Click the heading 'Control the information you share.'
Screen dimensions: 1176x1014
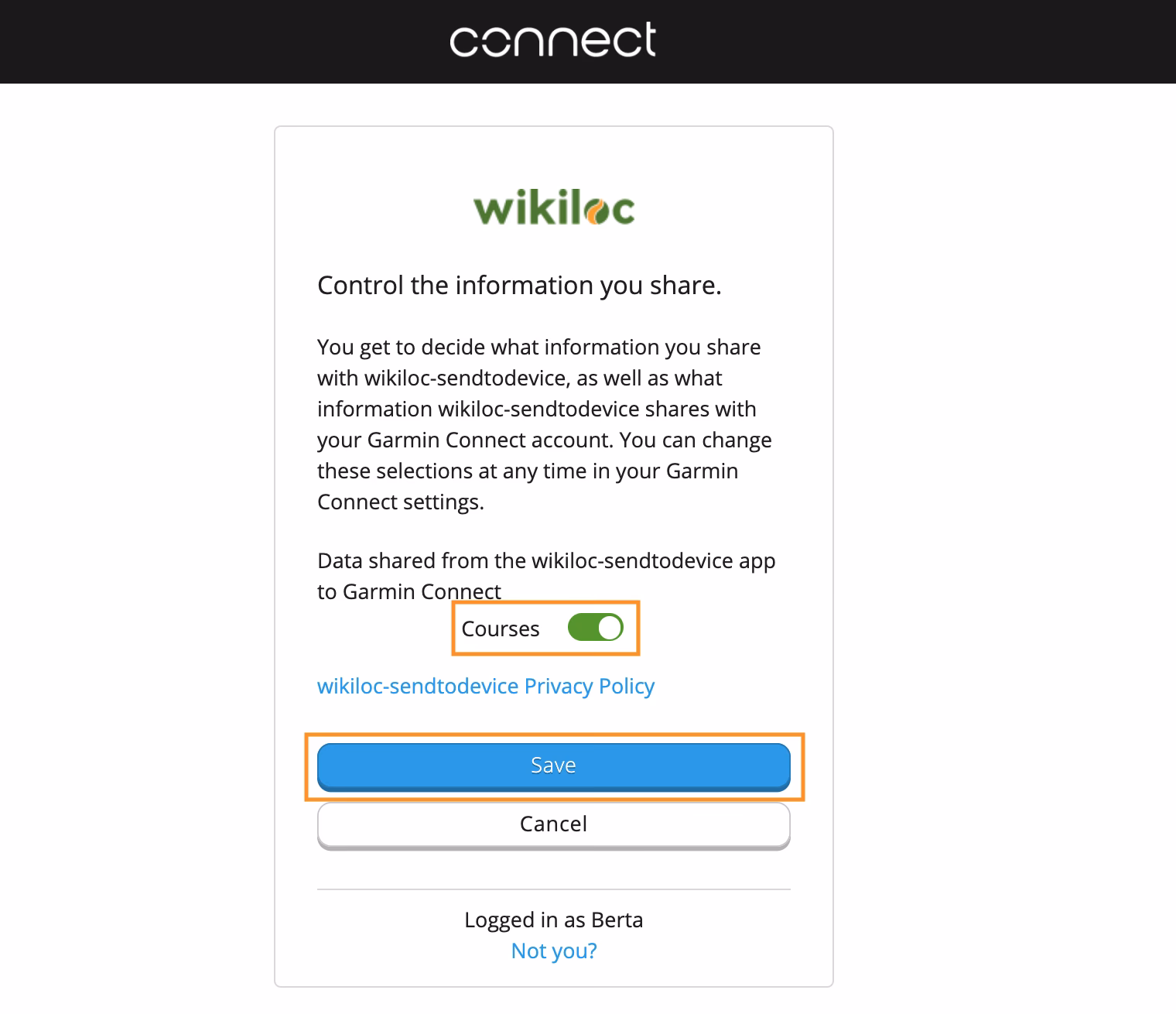click(519, 285)
